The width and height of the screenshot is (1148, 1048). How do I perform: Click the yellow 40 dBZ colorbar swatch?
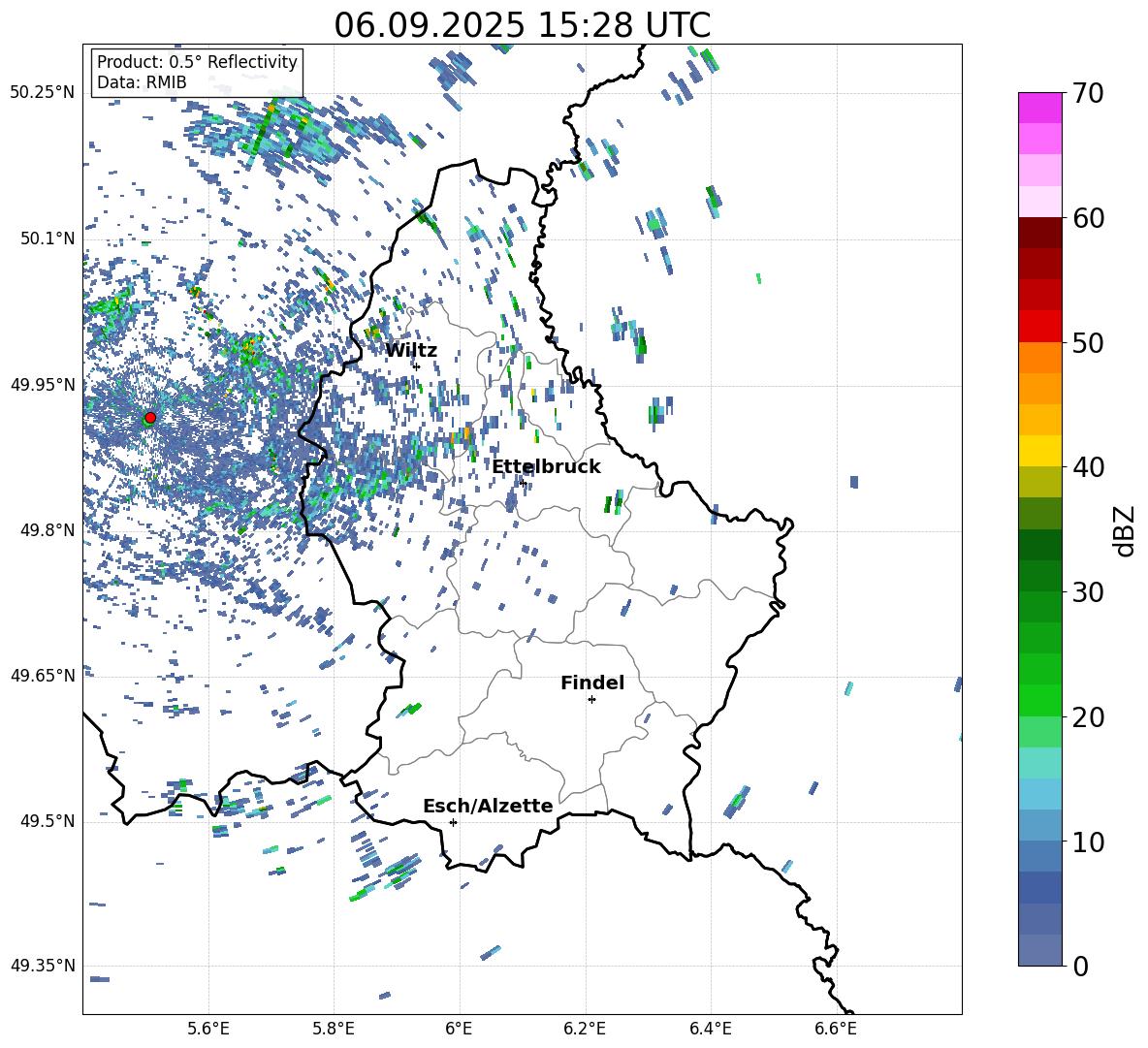(1039, 451)
